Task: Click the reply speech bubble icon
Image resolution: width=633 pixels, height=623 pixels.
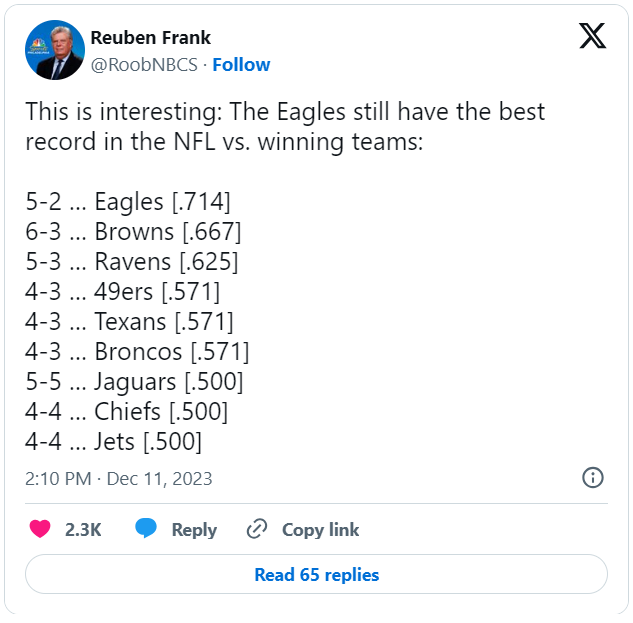Action: point(146,529)
